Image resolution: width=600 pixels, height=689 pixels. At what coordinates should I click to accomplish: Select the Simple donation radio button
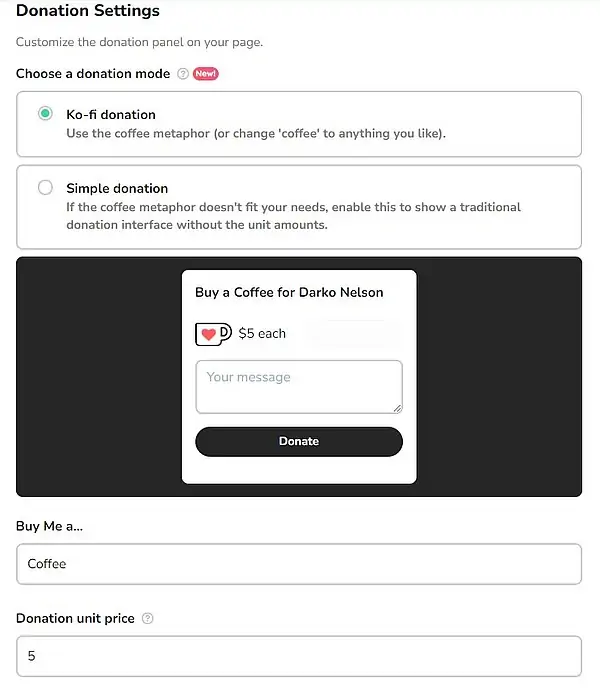(45, 188)
